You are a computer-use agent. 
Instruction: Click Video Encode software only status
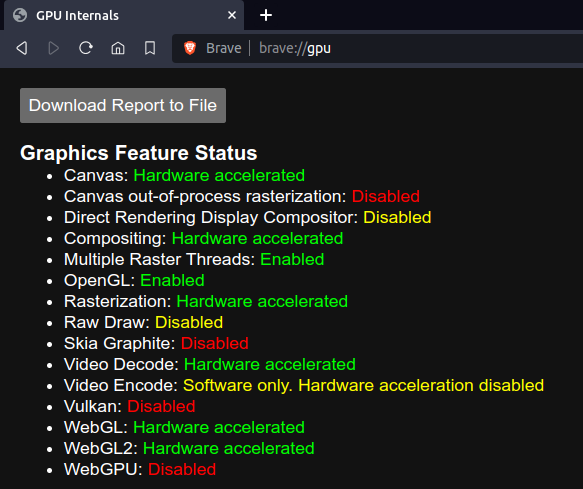point(363,386)
